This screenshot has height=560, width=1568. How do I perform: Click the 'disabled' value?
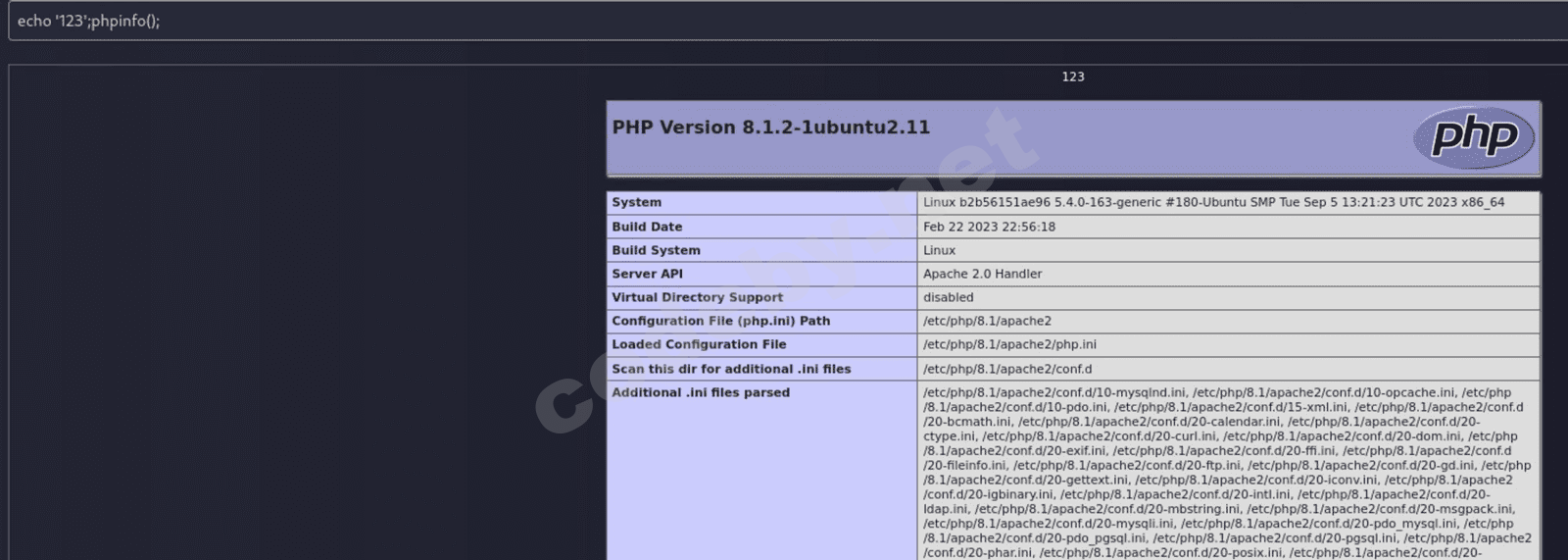point(948,297)
